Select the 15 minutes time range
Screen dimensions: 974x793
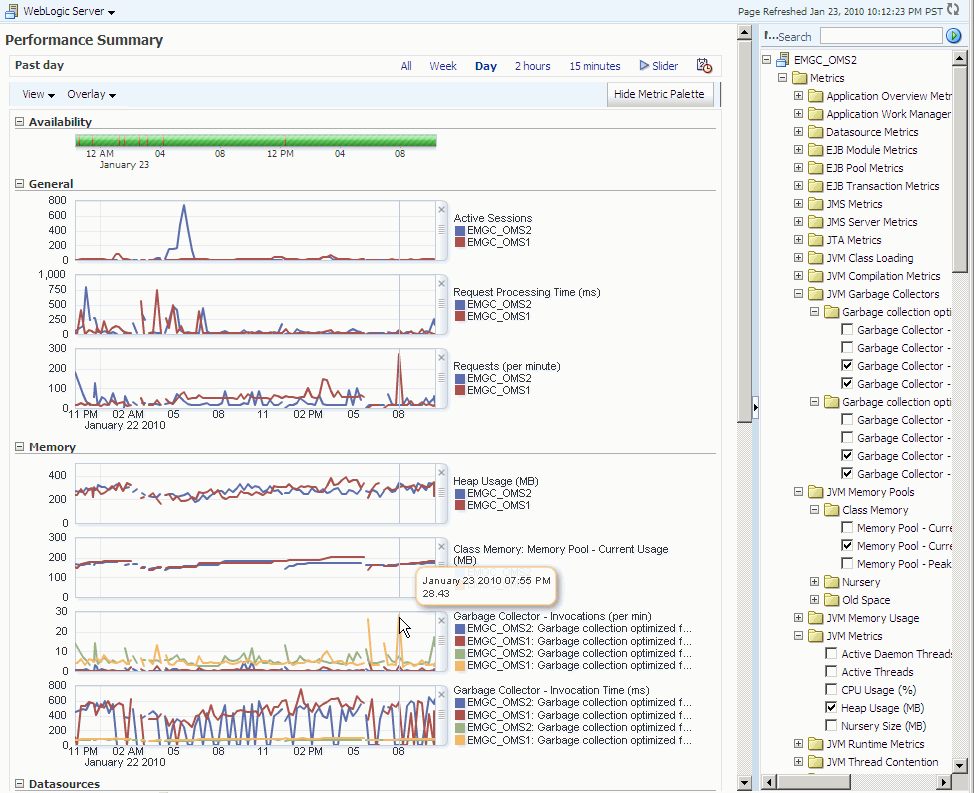595,66
